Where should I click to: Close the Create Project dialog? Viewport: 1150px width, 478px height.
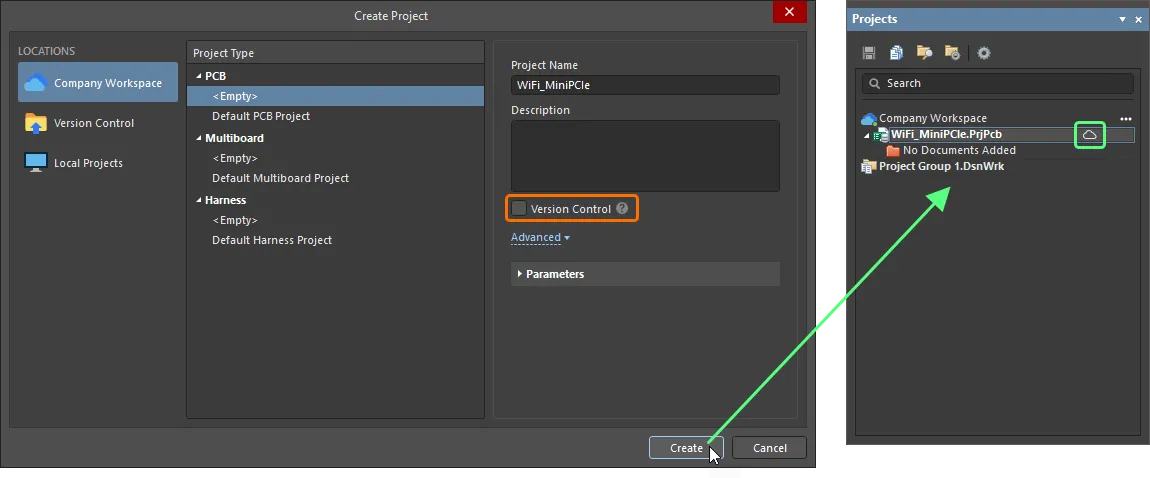pos(789,12)
